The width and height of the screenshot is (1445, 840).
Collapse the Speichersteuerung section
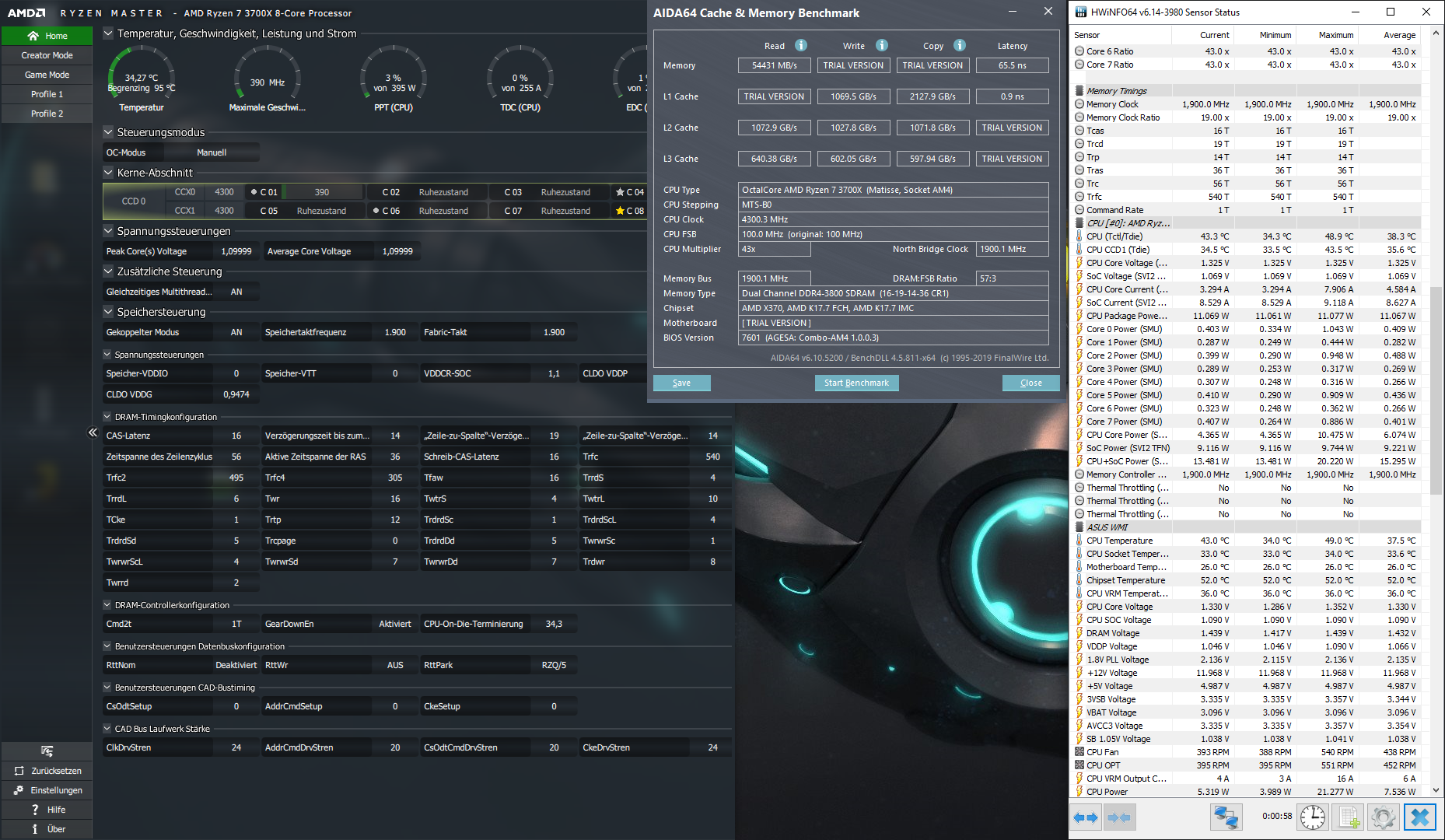[108, 312]
